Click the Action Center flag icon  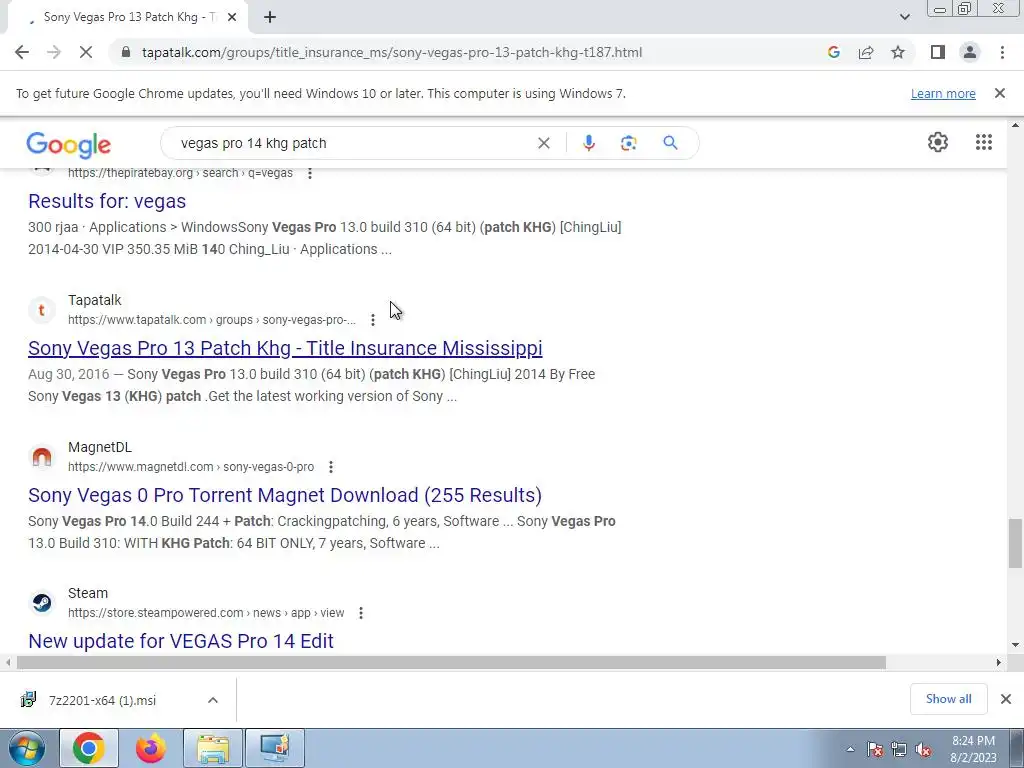click(875, 749)
